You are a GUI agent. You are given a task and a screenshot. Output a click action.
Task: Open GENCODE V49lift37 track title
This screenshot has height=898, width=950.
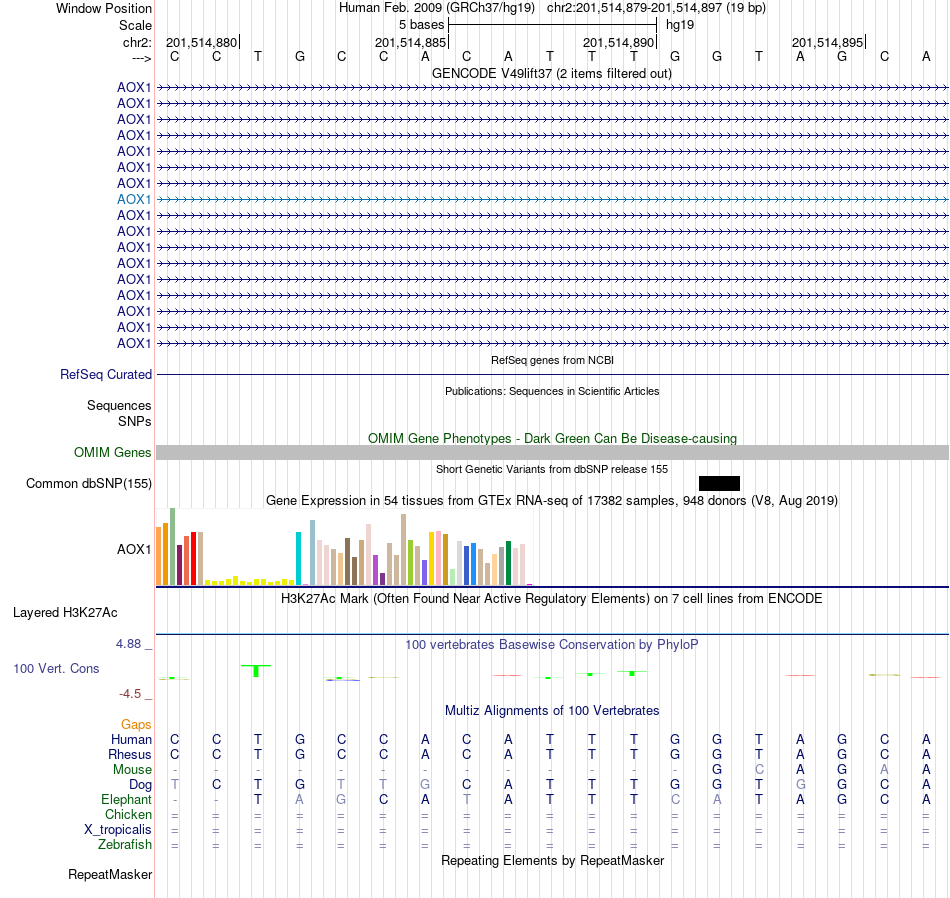pos(551,73)
